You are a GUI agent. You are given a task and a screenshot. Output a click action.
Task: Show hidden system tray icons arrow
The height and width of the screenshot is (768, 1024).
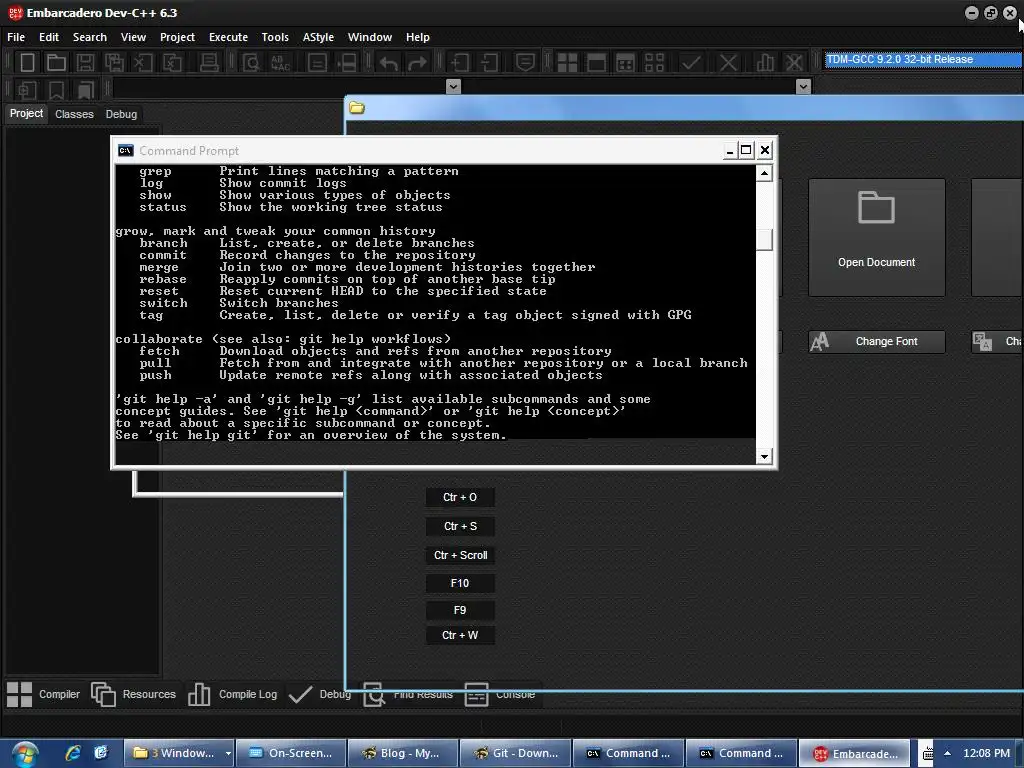[x=947, y=753]
